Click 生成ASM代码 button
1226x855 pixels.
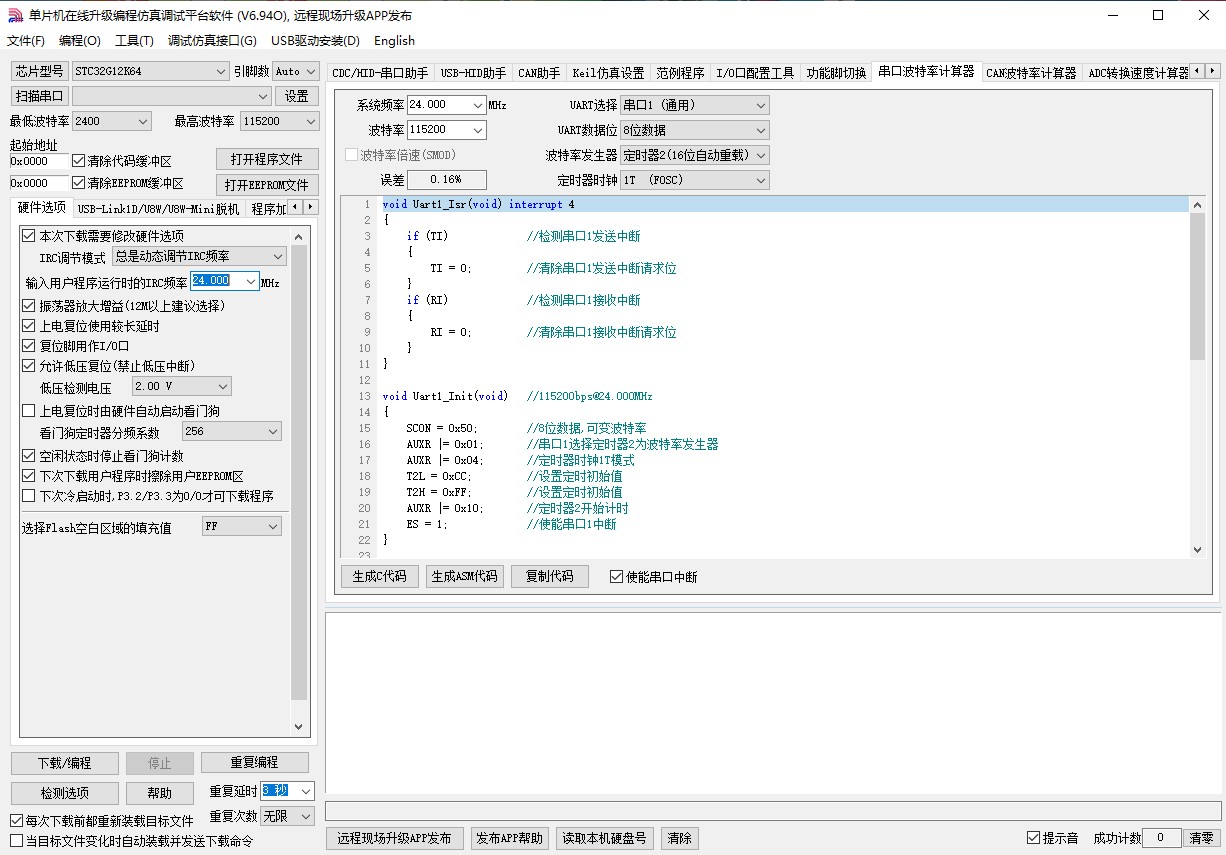click(464, 577)
